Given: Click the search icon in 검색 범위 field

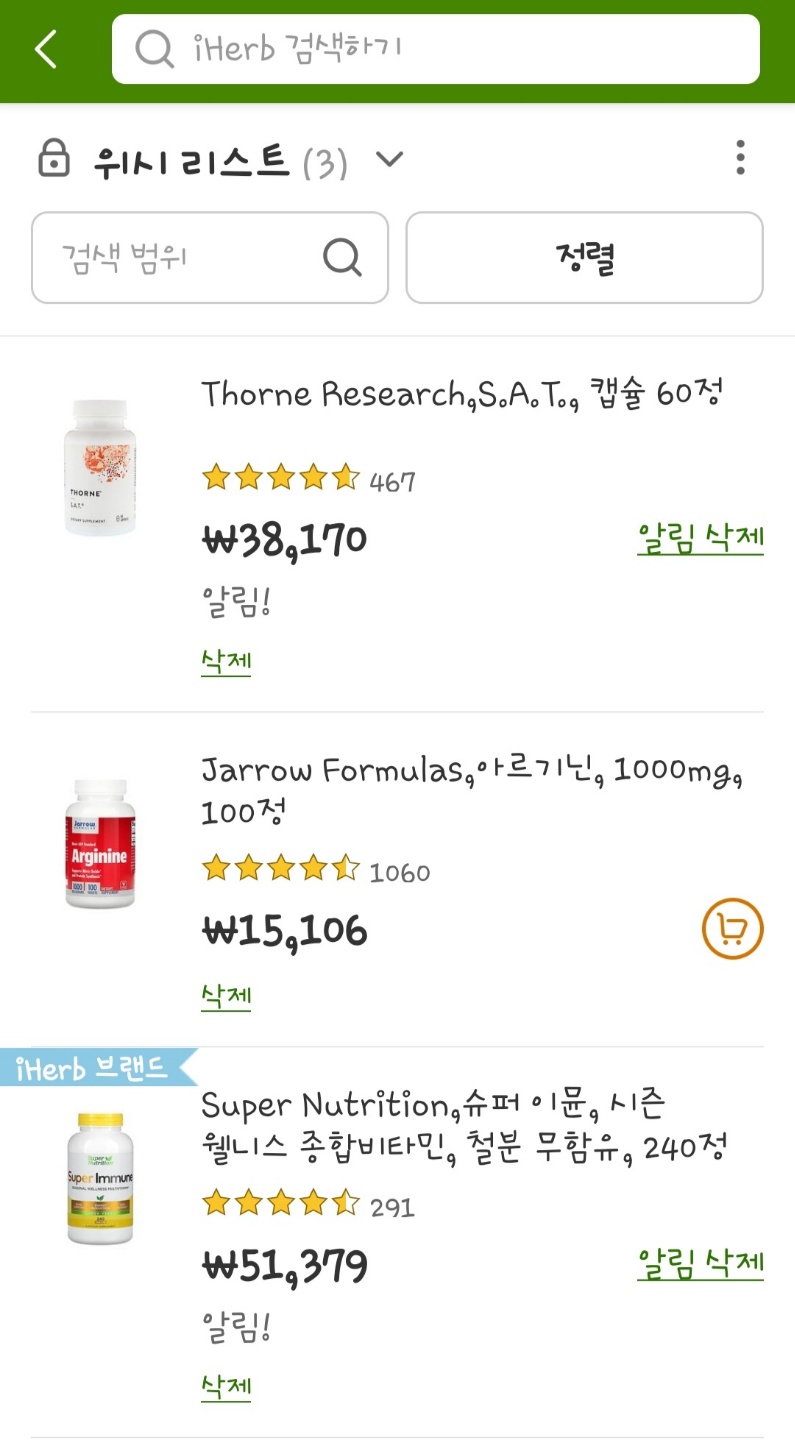Looking at the screenshot, I should [x=342, y=258].
